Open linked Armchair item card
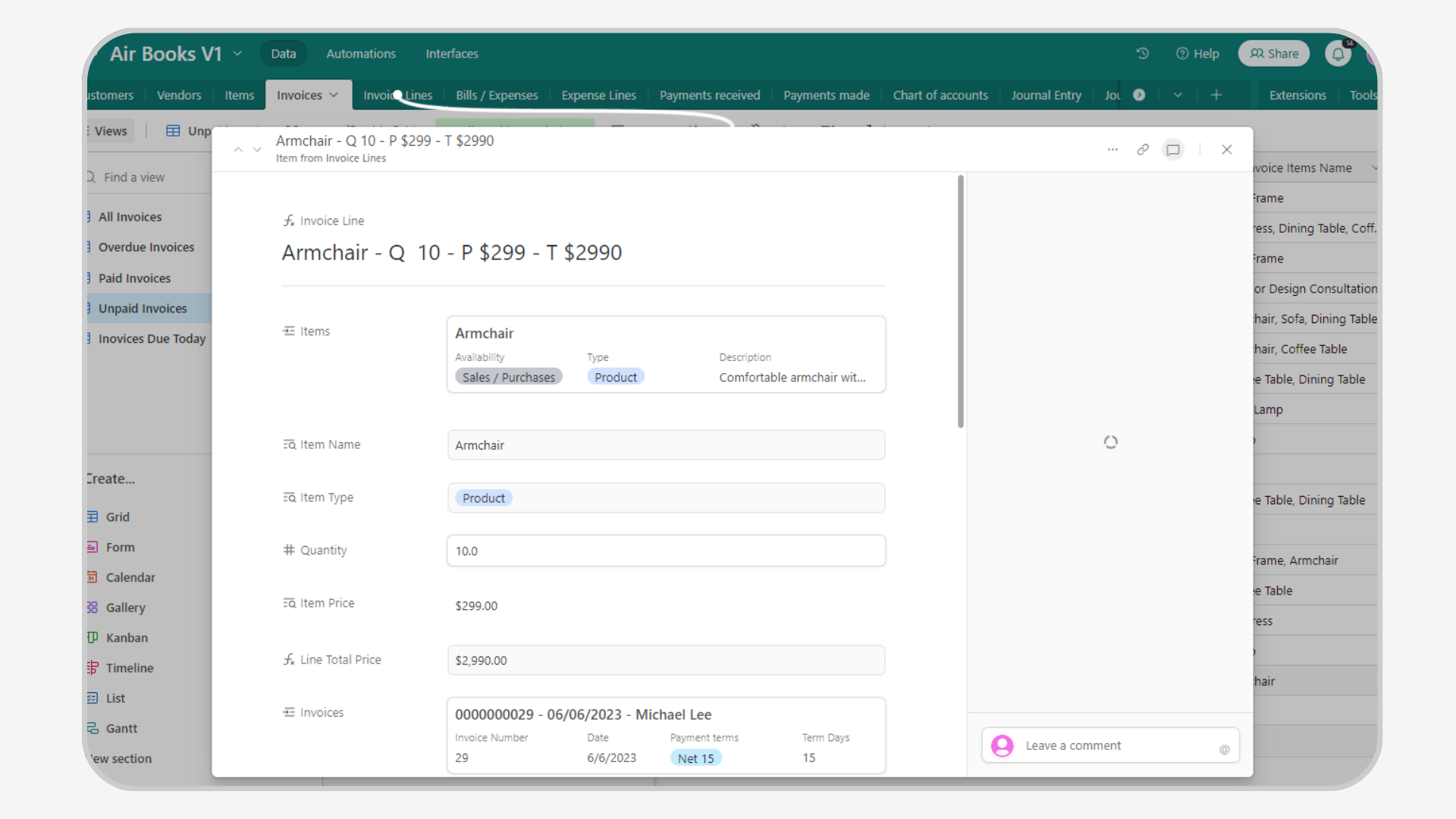The image size is (1456, 819). click(666, 354)
